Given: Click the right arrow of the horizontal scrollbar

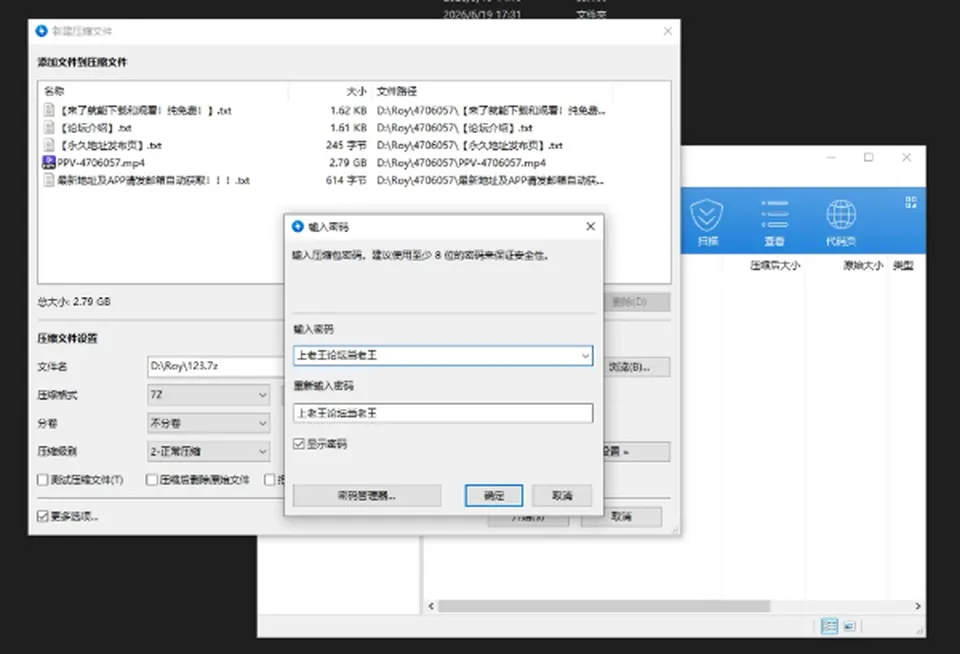Looking at the screenshot, I should click(x=918, y=606).
